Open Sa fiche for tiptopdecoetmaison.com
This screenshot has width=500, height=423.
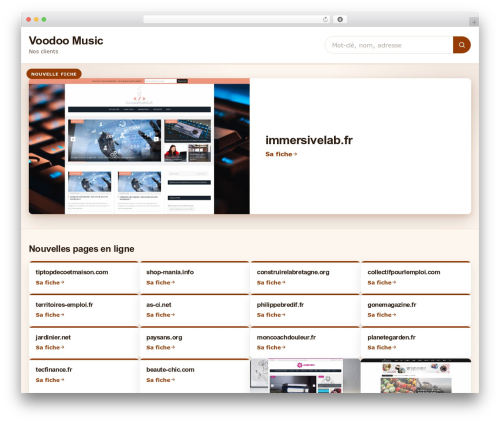[x=50, y=283]
